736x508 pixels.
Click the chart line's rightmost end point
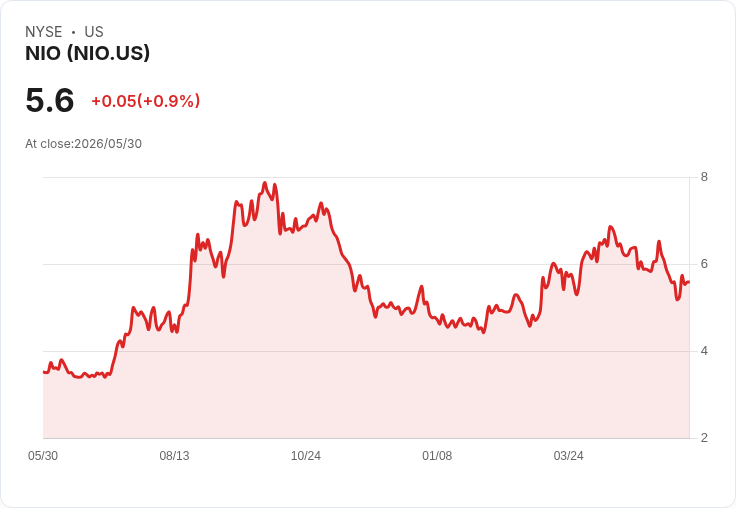[689, 282]
